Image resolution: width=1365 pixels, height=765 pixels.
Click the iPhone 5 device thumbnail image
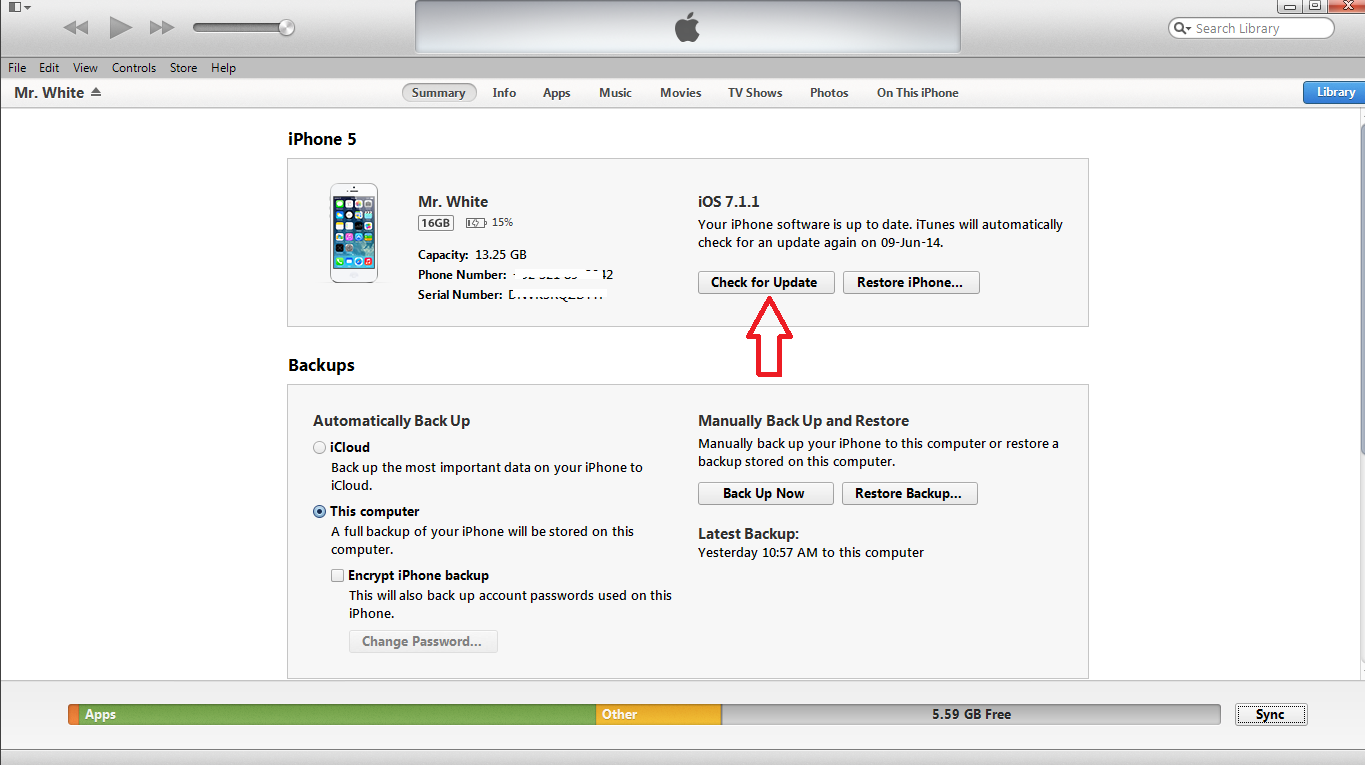pos(354,232)
